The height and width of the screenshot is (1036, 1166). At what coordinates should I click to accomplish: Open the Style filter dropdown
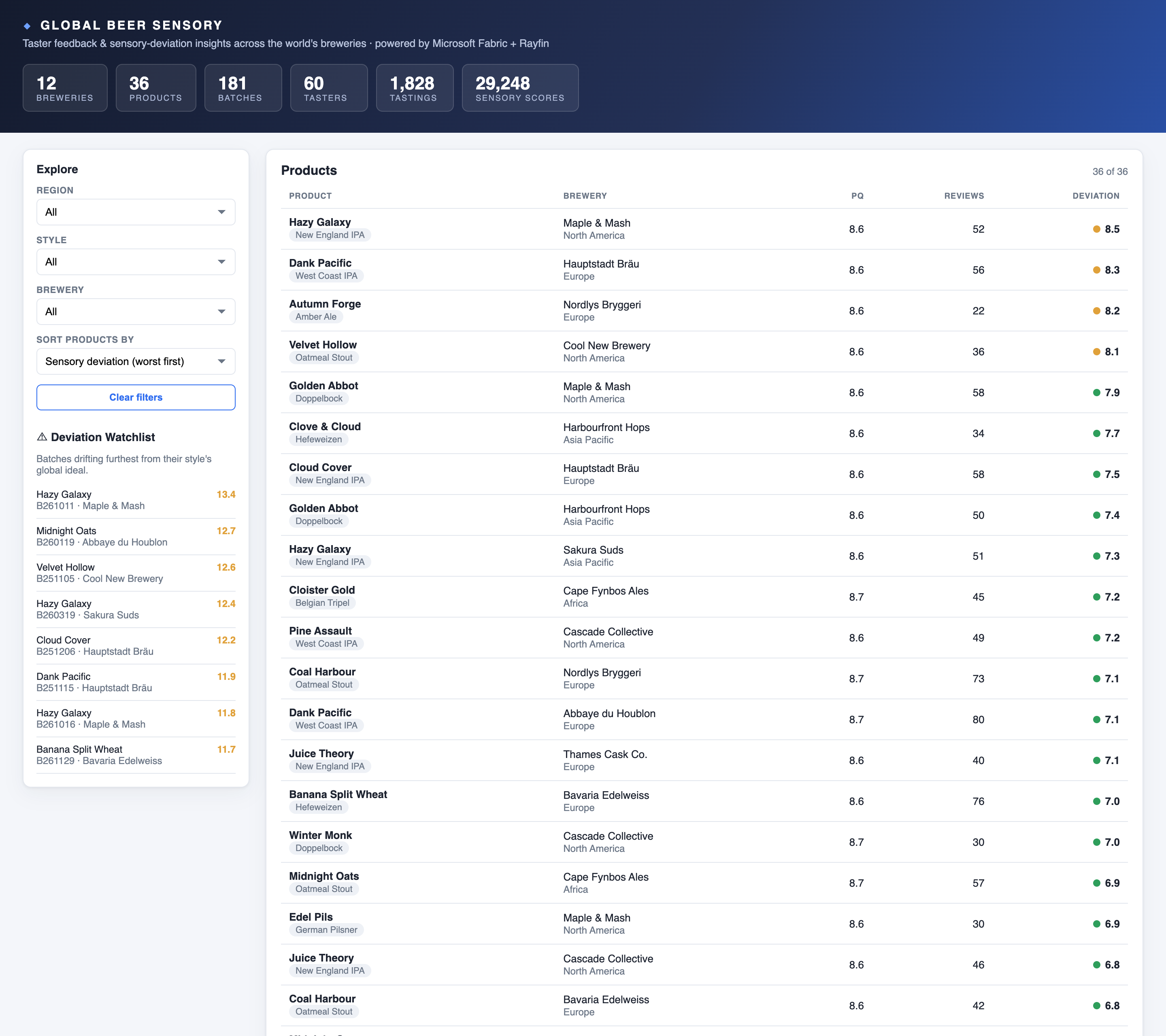coord(136,262)
